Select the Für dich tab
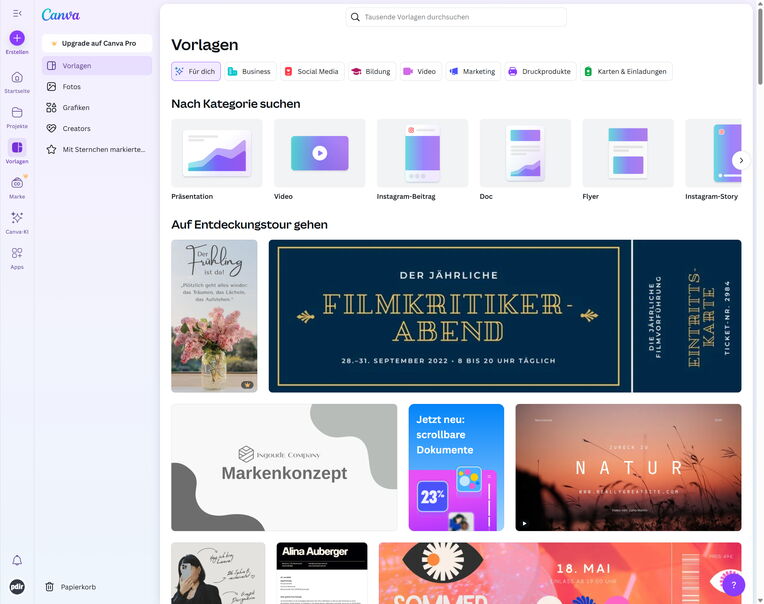The height and width of the screenshot is (604, 764). point(196,72)
